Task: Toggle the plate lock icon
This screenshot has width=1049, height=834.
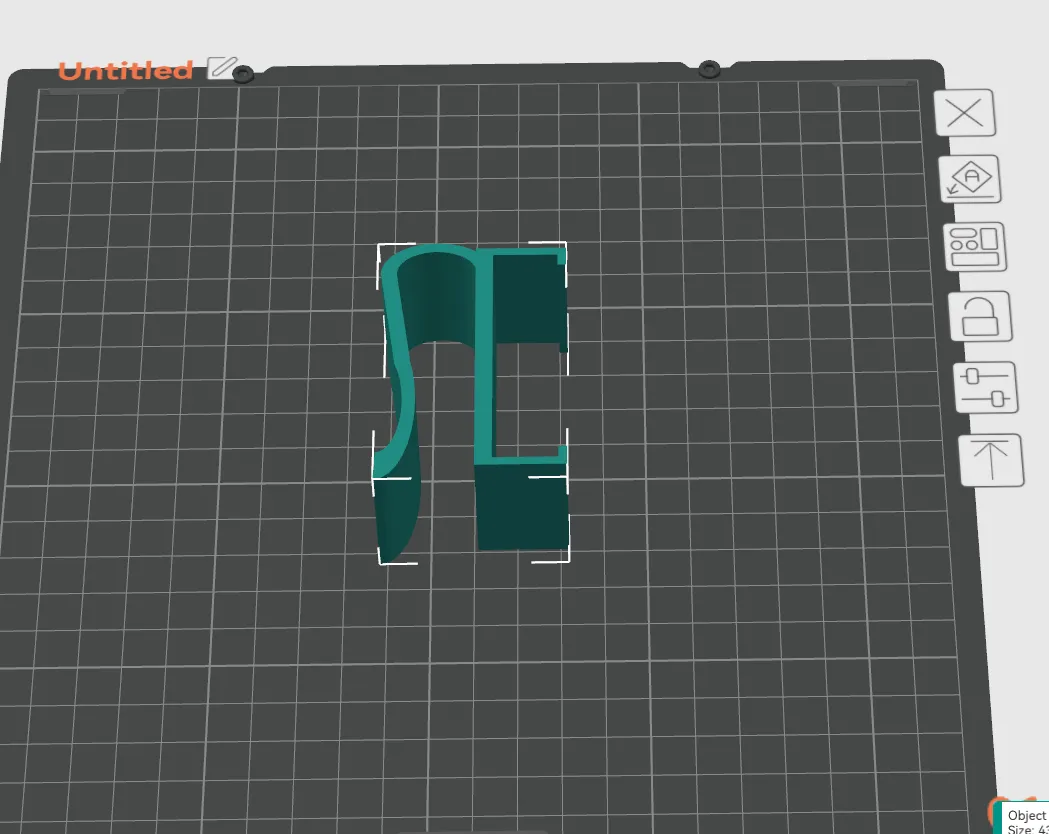Action: tap(980, 316)
